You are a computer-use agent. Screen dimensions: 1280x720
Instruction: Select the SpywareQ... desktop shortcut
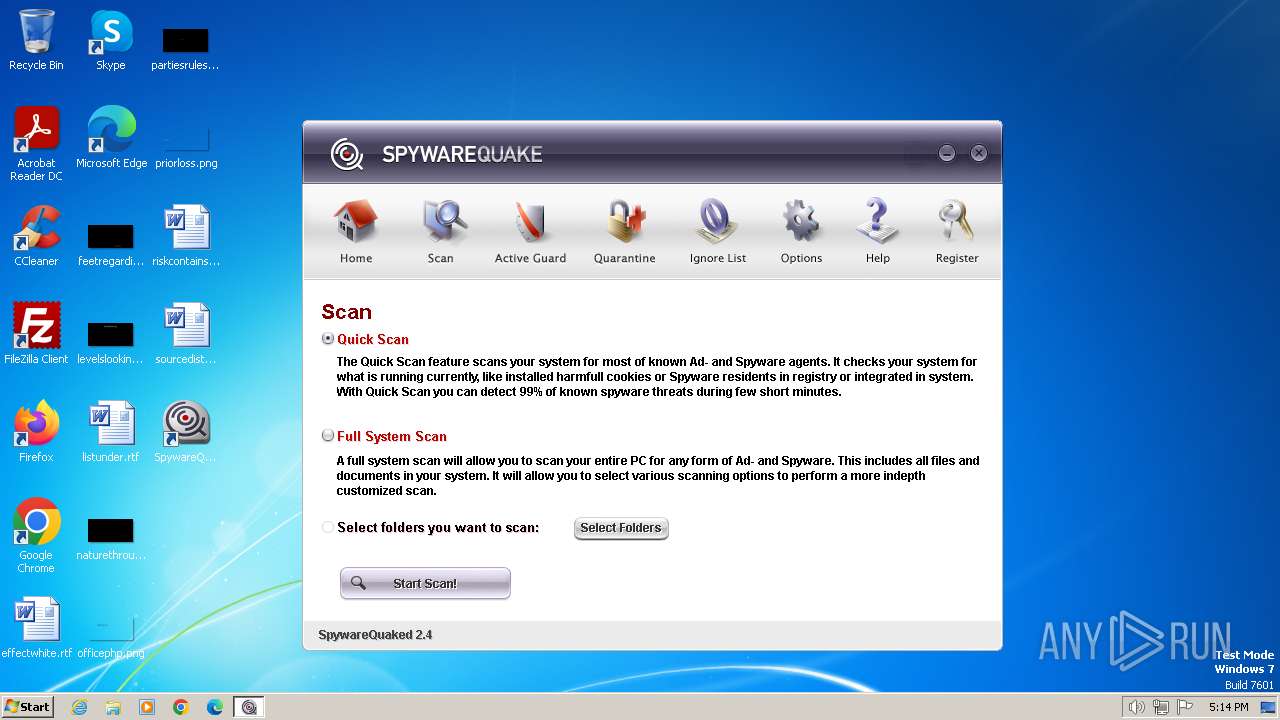coord(186,431)
